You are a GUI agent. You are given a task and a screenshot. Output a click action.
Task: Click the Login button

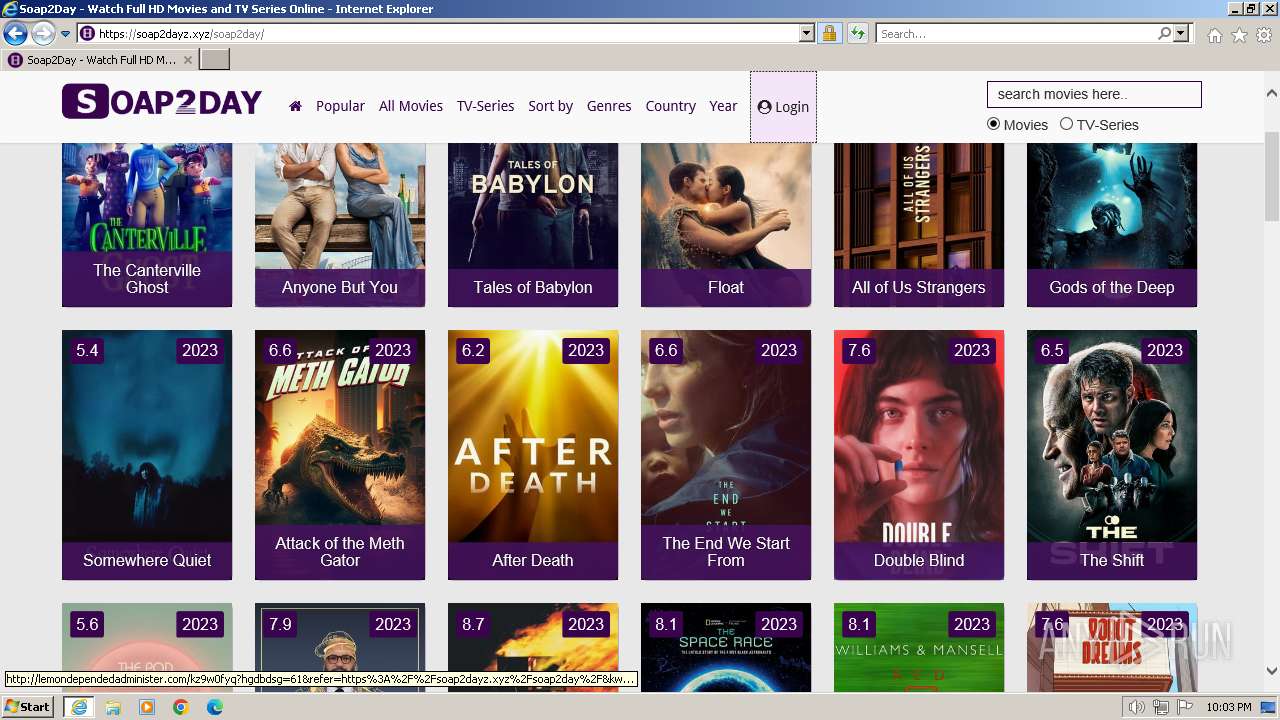pos(783,107)
